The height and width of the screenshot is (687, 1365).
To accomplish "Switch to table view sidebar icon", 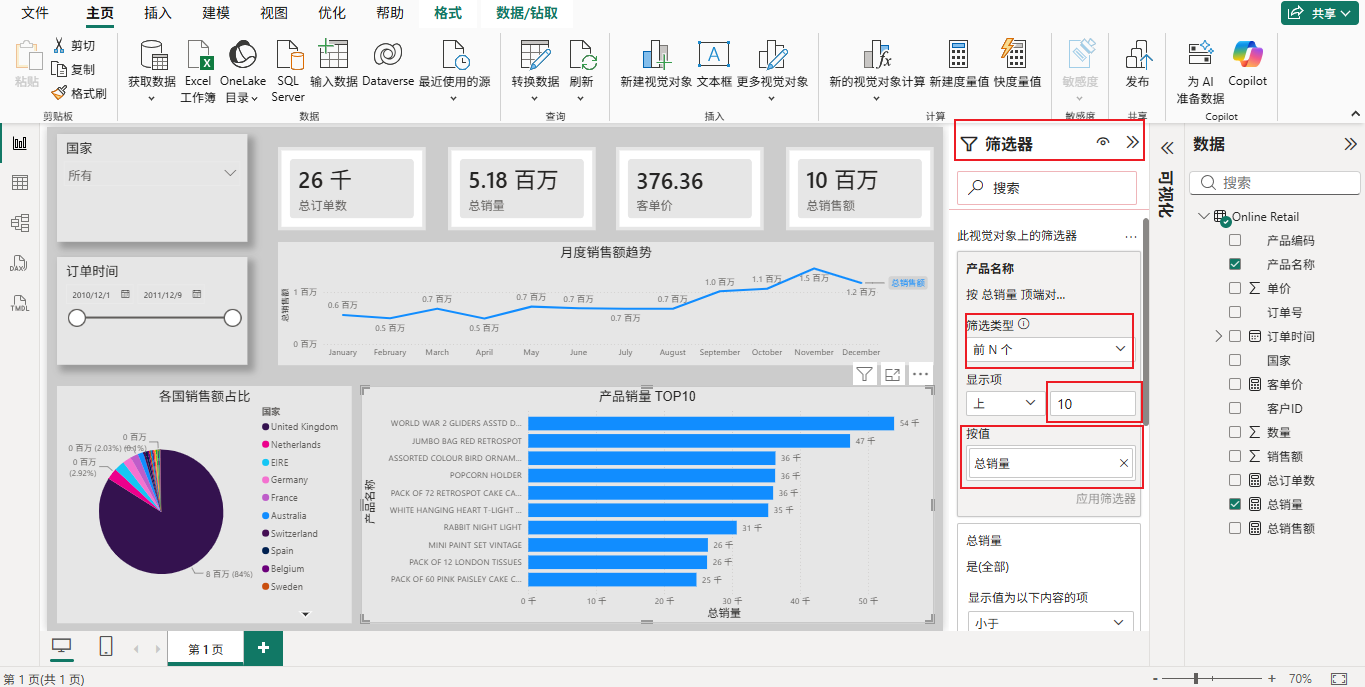I will point(19,182).
